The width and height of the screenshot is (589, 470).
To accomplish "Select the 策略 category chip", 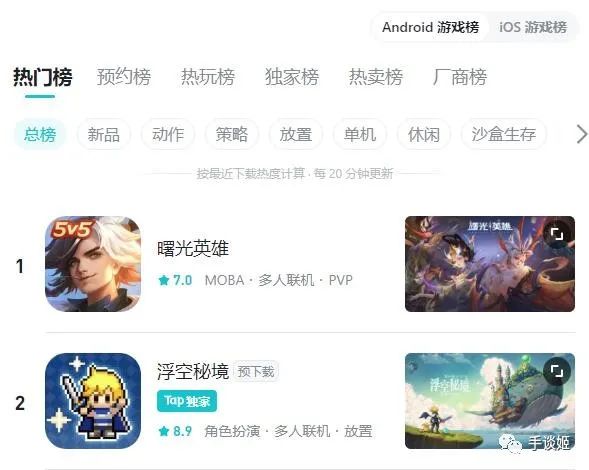I will (232, 135).
